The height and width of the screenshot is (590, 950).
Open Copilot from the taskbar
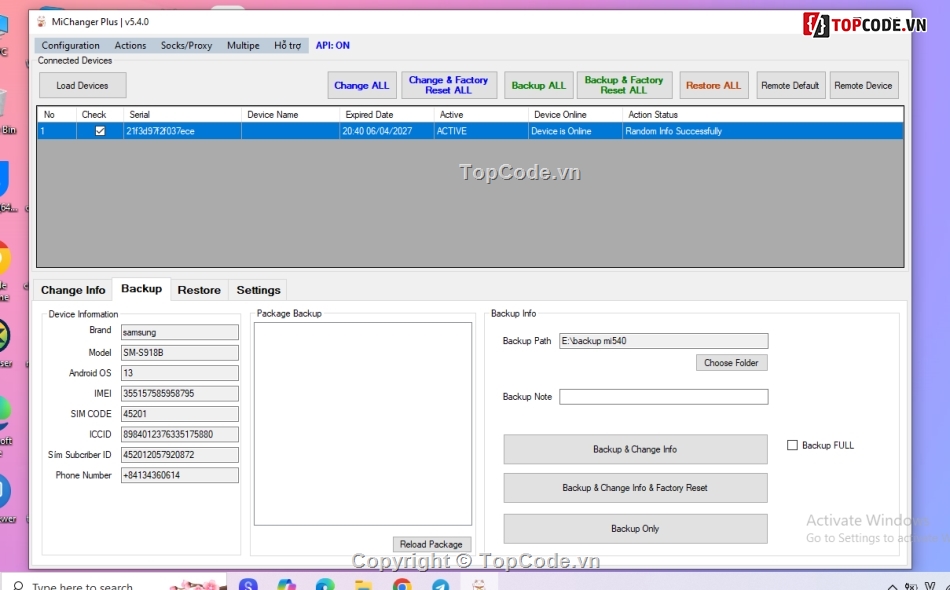pos(287,583)
